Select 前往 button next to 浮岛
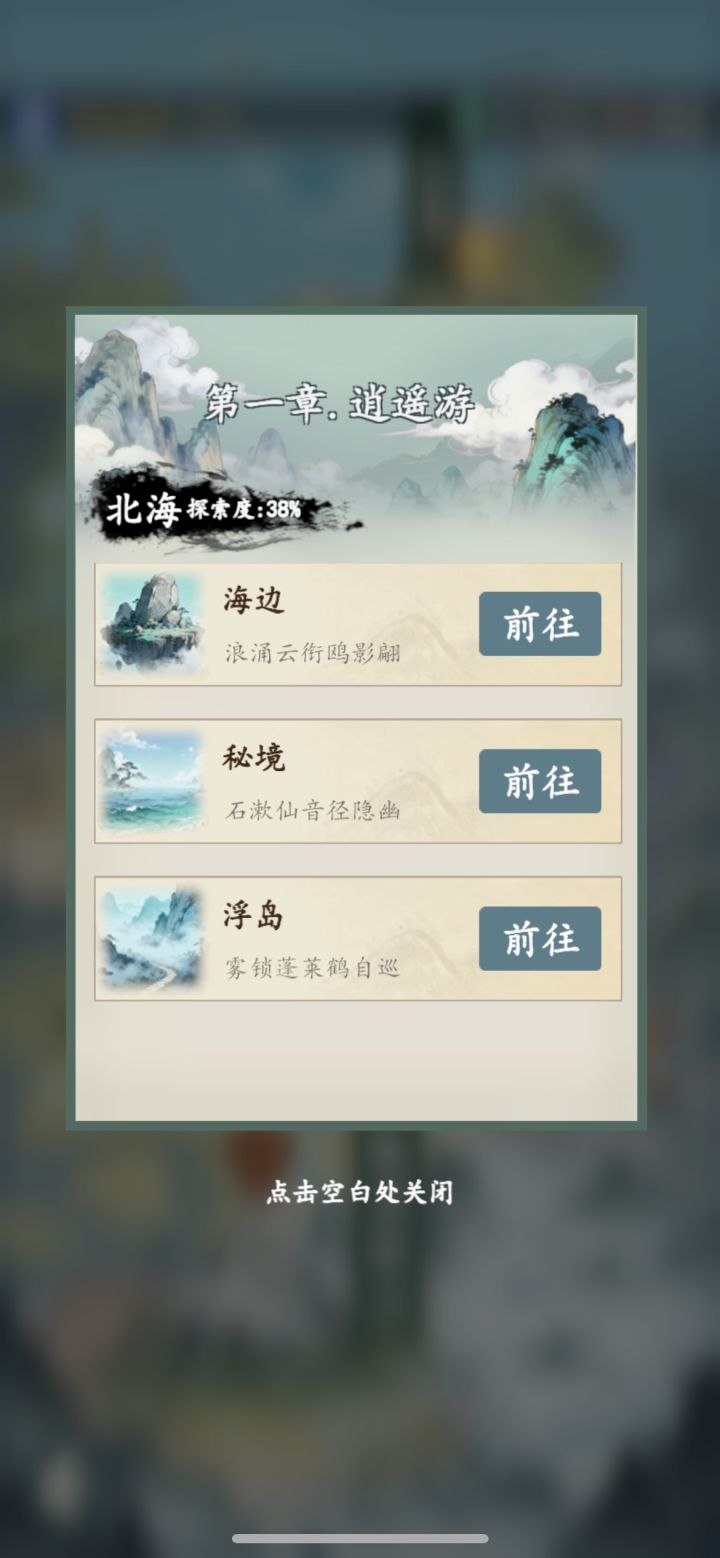 coord(540,939)
